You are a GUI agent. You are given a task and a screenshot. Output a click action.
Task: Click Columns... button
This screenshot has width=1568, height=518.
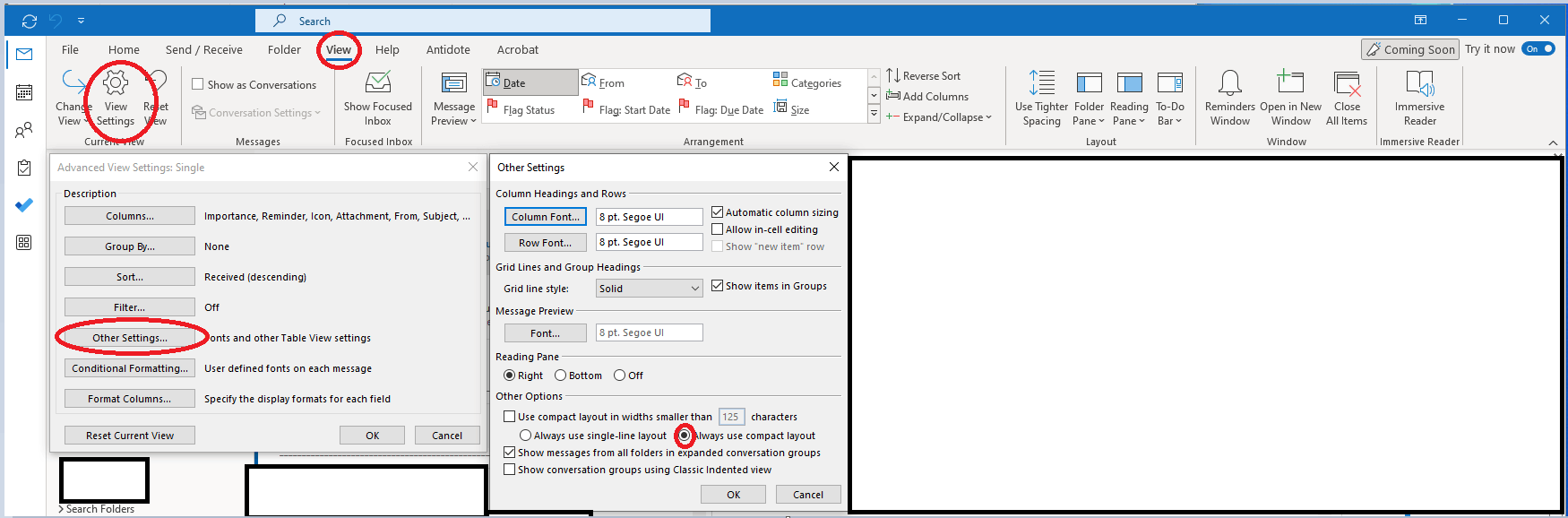[x=130, y=216]
